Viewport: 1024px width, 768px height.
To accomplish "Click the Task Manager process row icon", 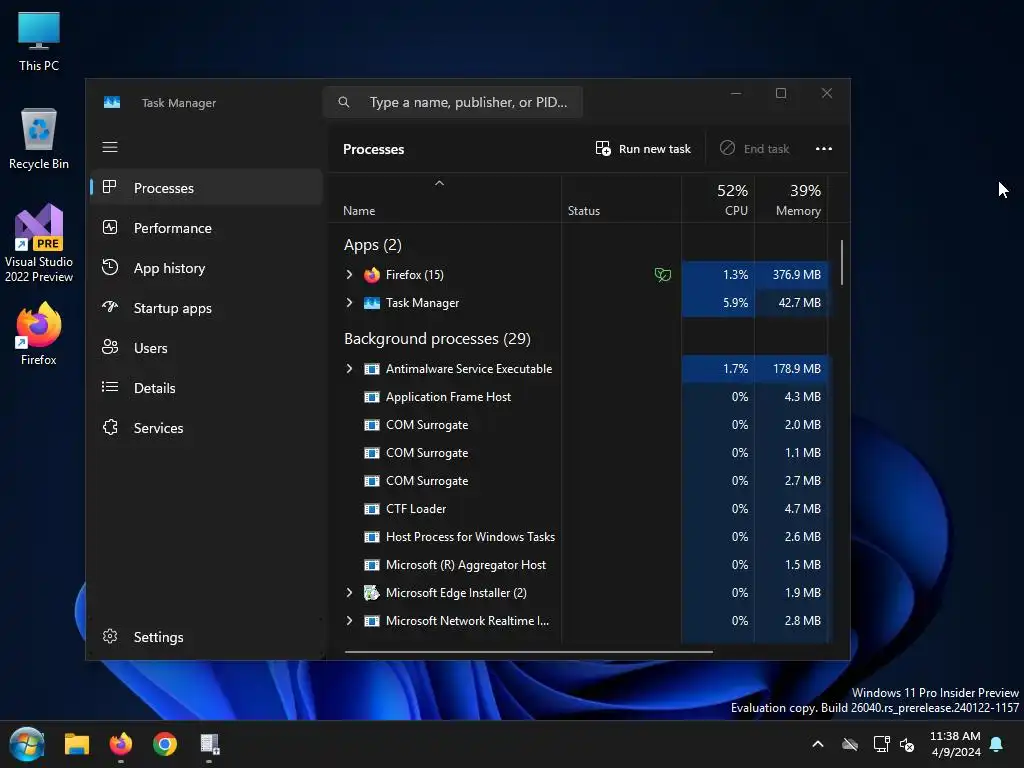I will 372,303.
